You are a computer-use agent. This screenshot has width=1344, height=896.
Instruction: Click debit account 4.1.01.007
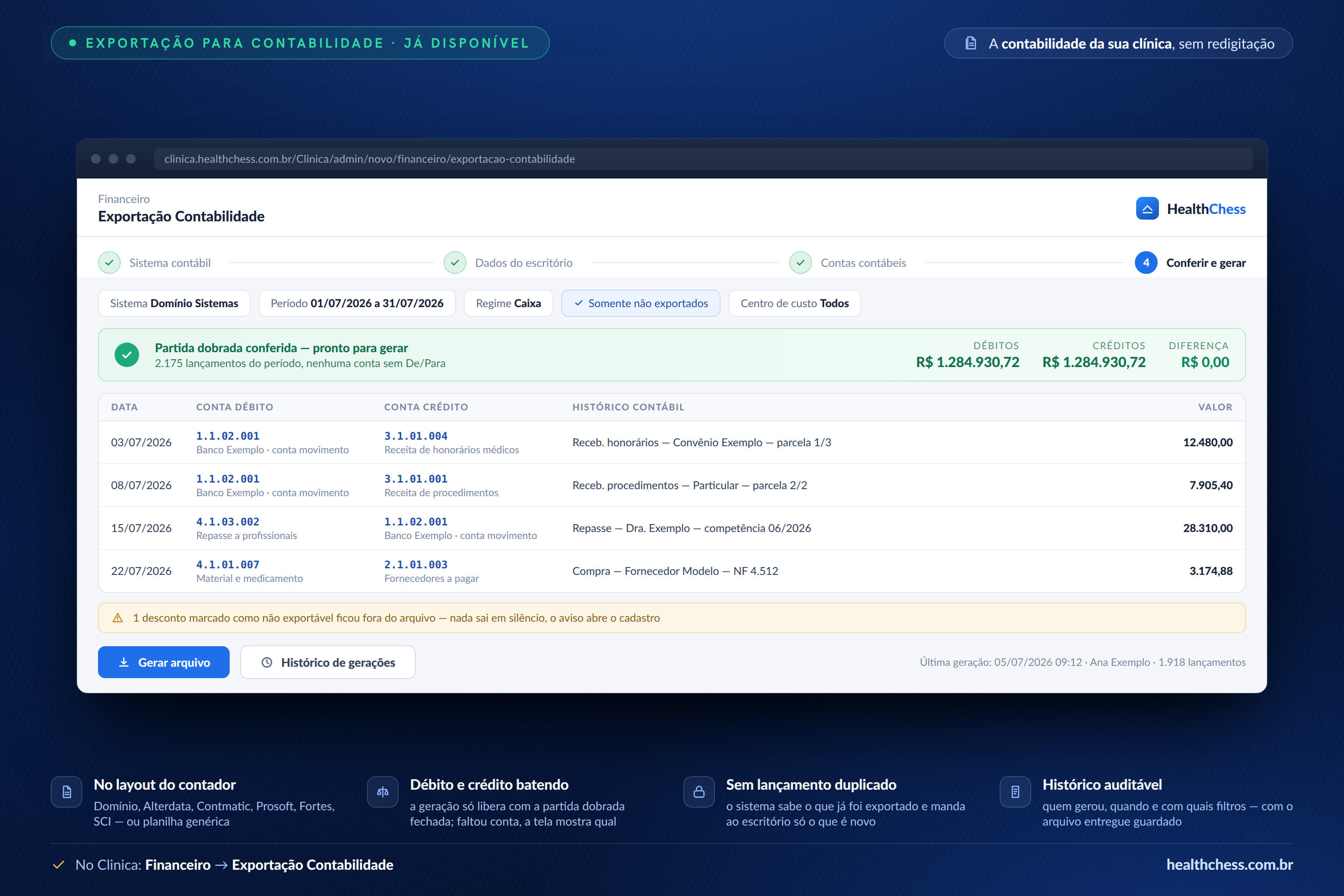[x=228, y=564]
